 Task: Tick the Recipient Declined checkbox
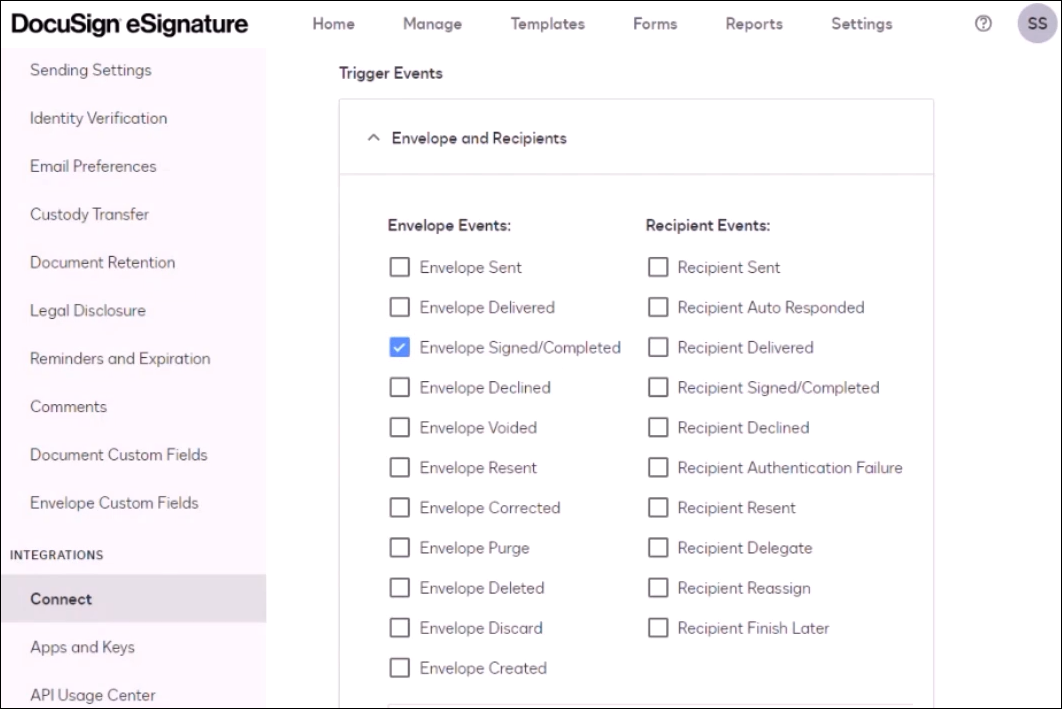point(658,427)
